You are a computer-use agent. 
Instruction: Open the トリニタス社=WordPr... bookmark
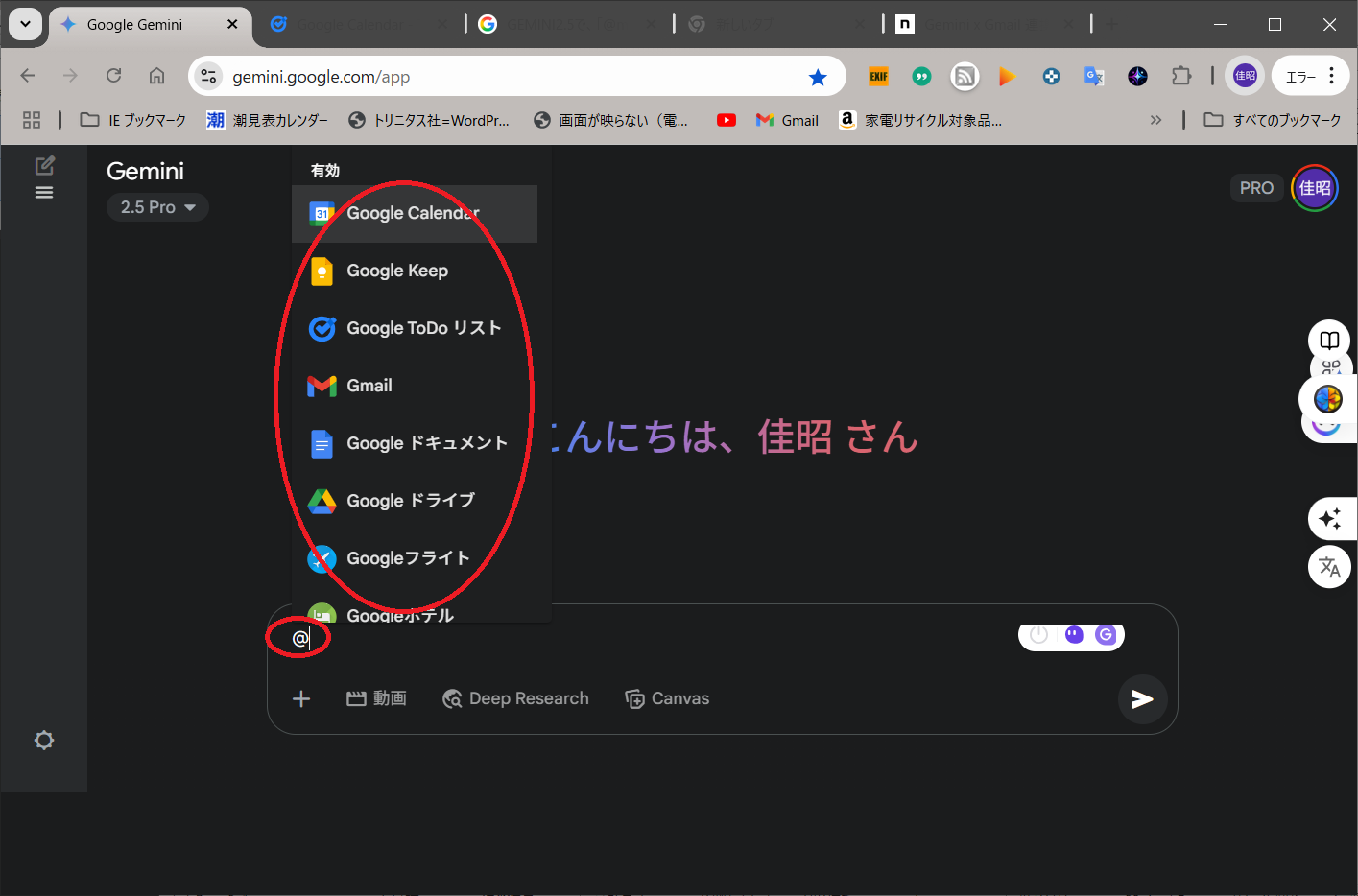point(429,120)
